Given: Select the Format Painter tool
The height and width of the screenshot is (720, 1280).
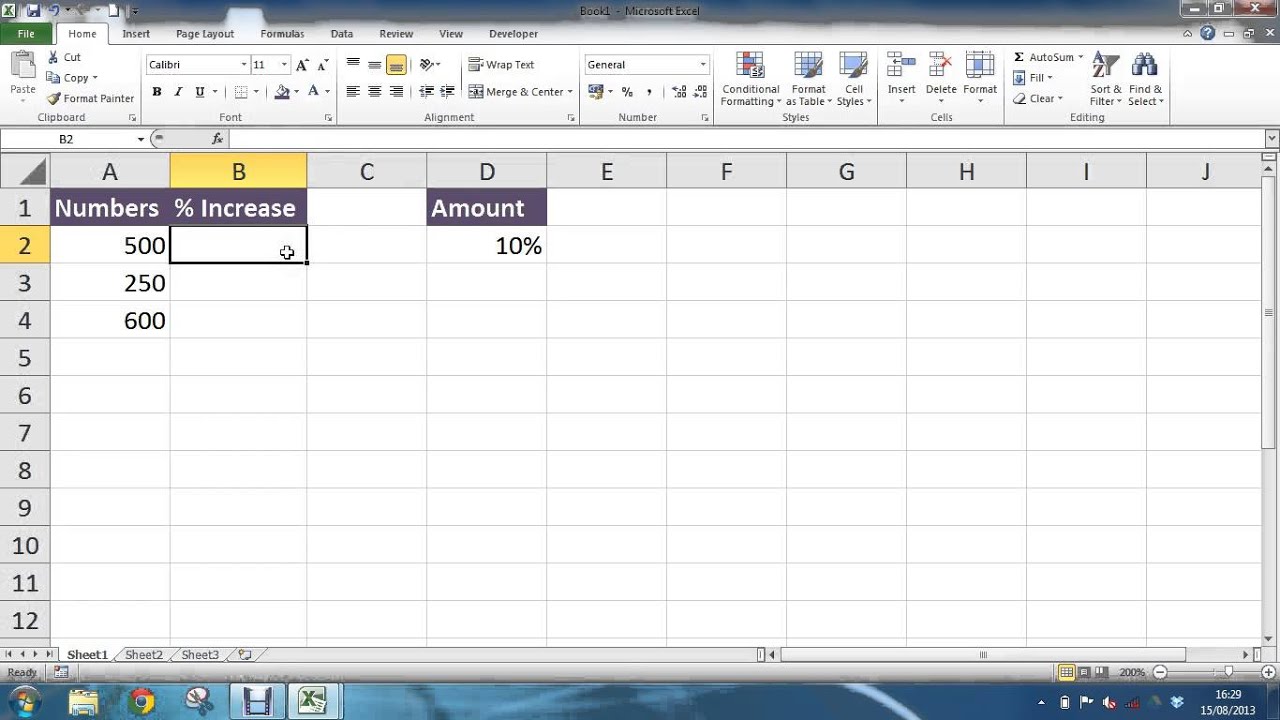Looking at the screenshot, I should [90, 98].
